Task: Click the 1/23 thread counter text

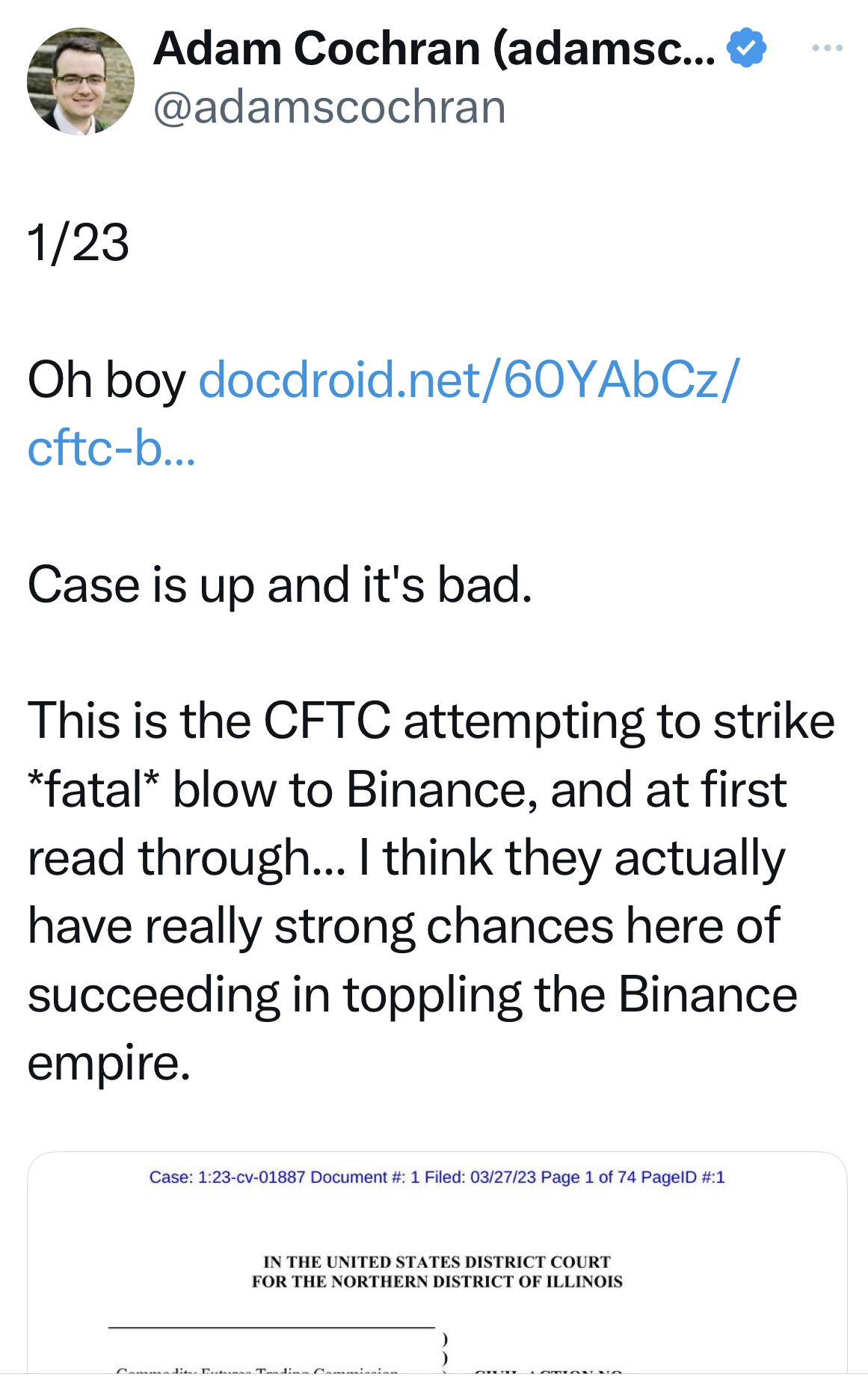Action: coord(79,243)
